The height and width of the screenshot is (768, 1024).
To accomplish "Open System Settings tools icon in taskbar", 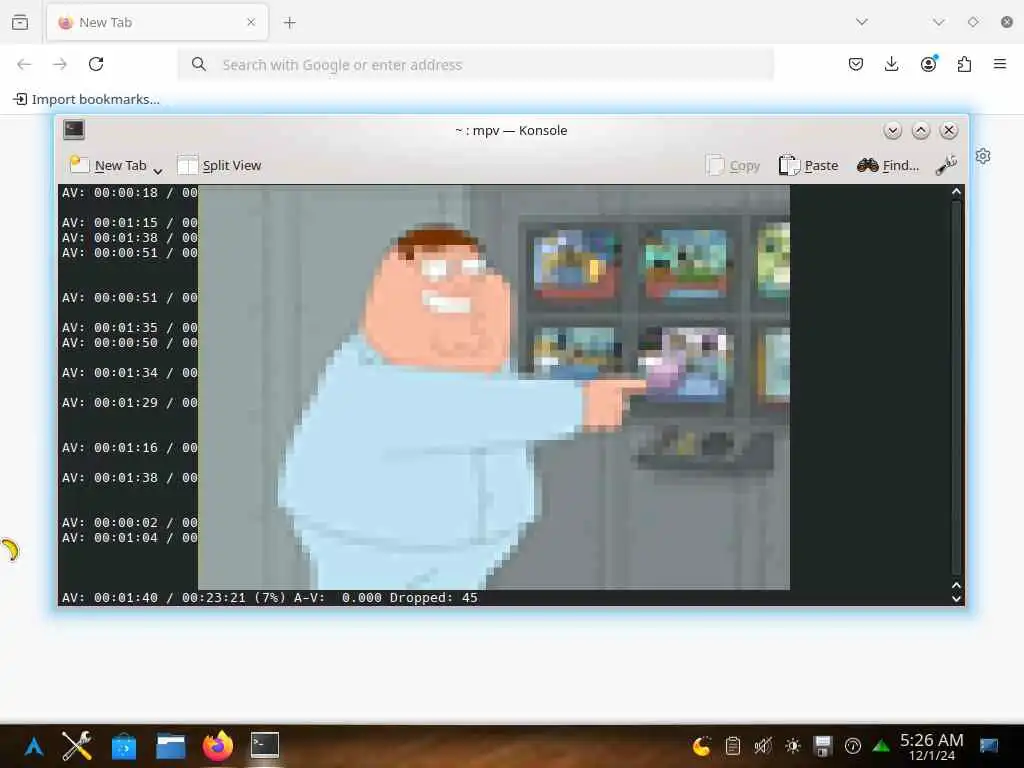I will pyautogui.click(x=77, y=746).
